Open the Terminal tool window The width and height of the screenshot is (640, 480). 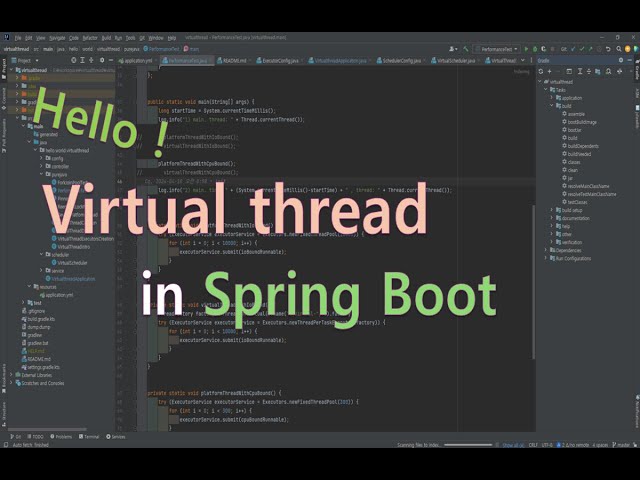pos(89,437)
